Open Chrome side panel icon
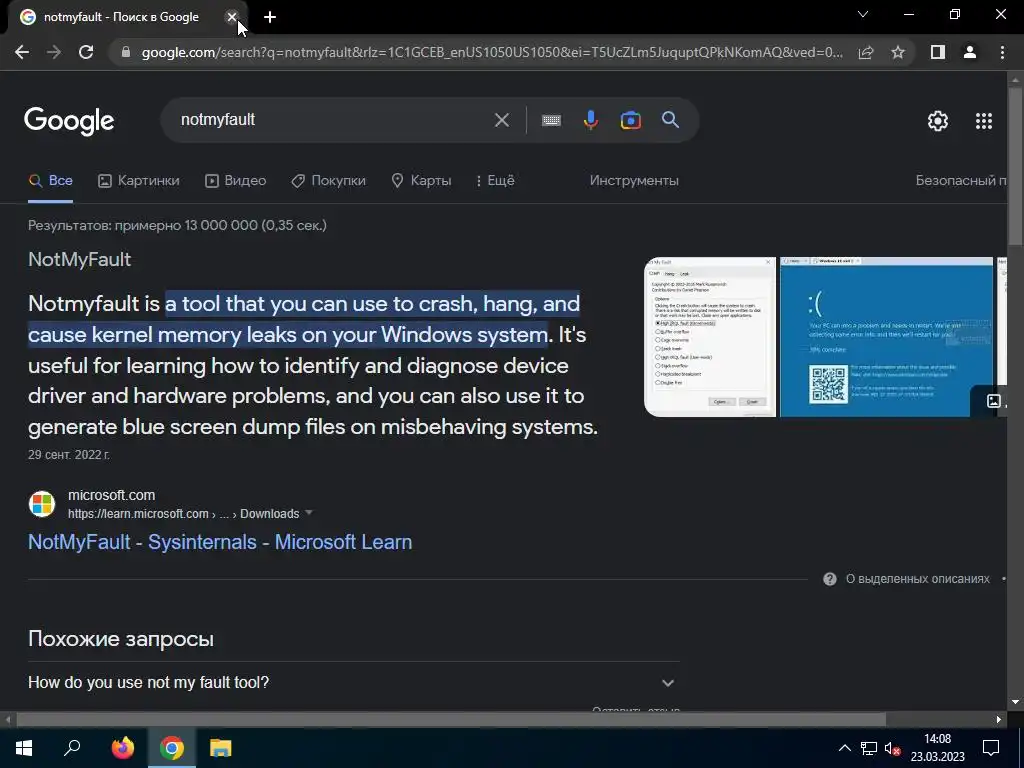 [938, 52]
